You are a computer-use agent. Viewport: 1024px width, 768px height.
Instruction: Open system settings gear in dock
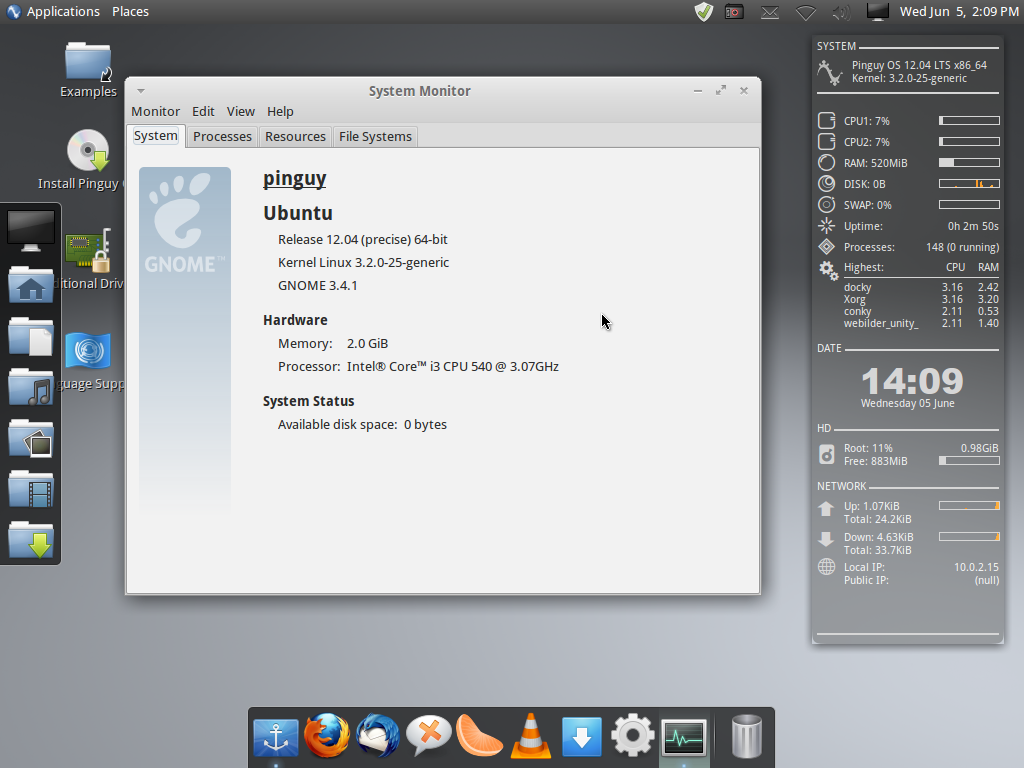632,736
